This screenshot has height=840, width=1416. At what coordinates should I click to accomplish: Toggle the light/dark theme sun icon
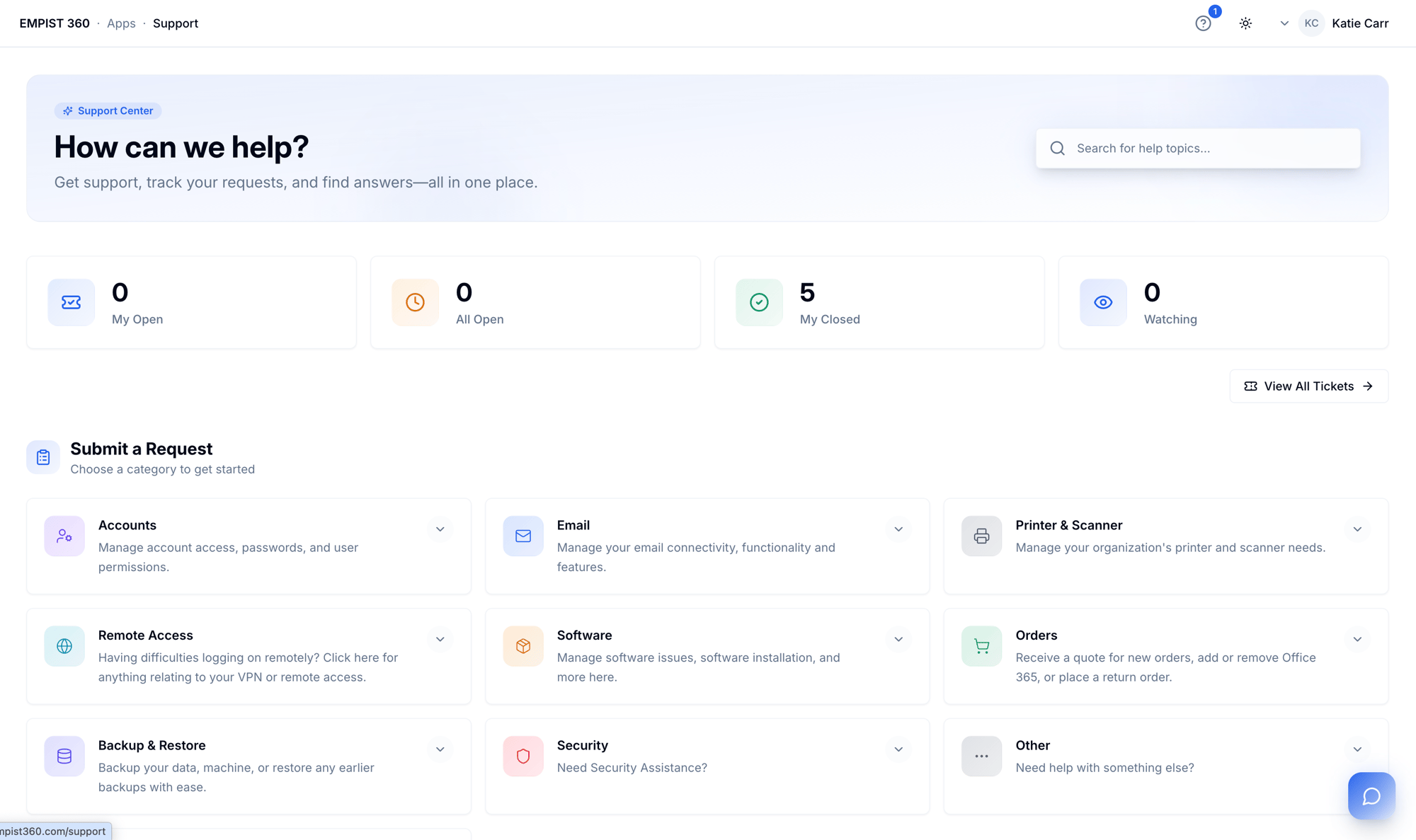coord(1245,23)
